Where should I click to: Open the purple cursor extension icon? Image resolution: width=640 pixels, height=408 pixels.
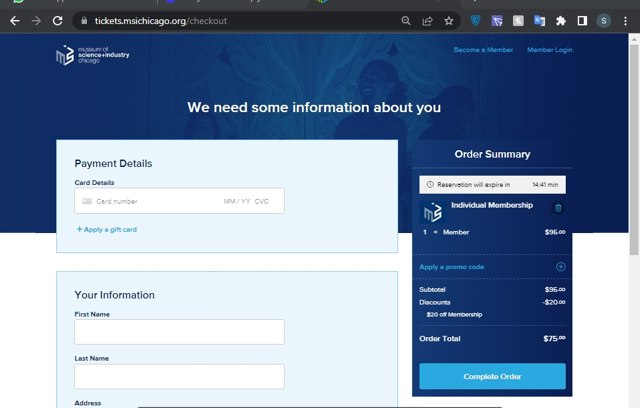tap(497, 21)
